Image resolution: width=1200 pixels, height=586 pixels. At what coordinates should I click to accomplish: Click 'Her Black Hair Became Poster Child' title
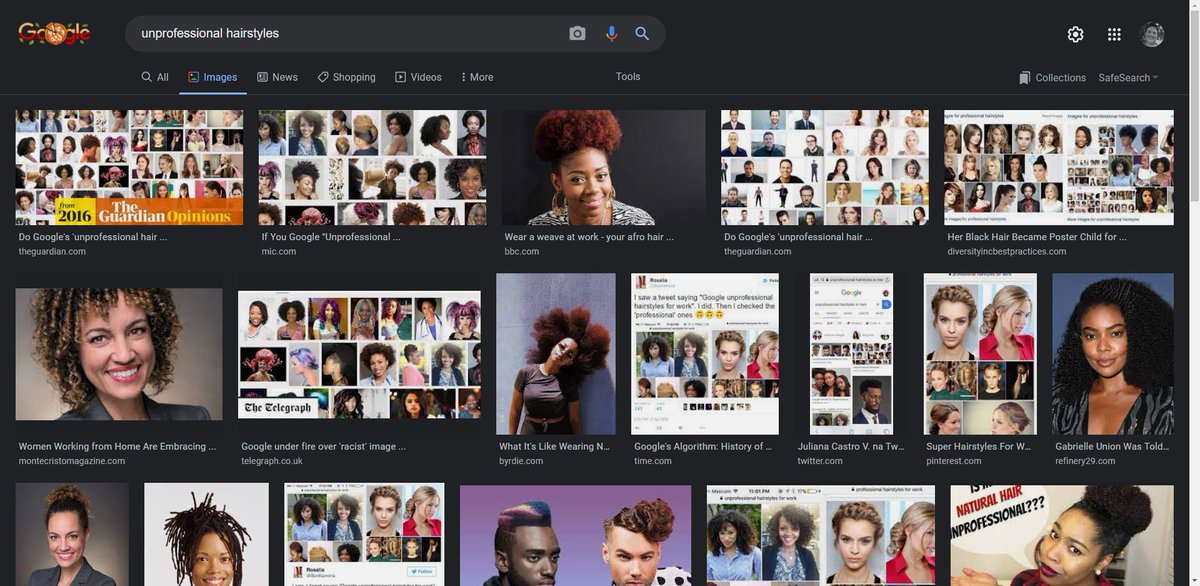(1037, 237)
